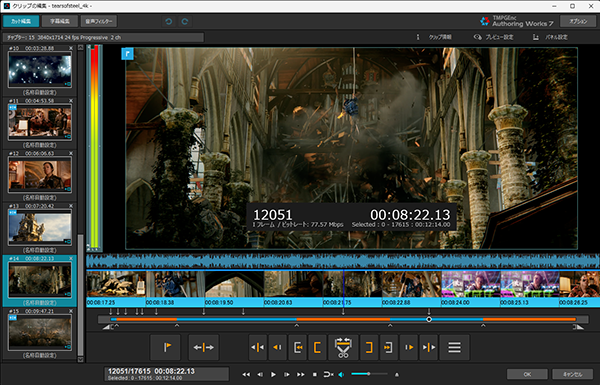Click filmstrip frame at 00:08:24.00
This screenshot has width=600, height=385.
(x=471, y=284)
